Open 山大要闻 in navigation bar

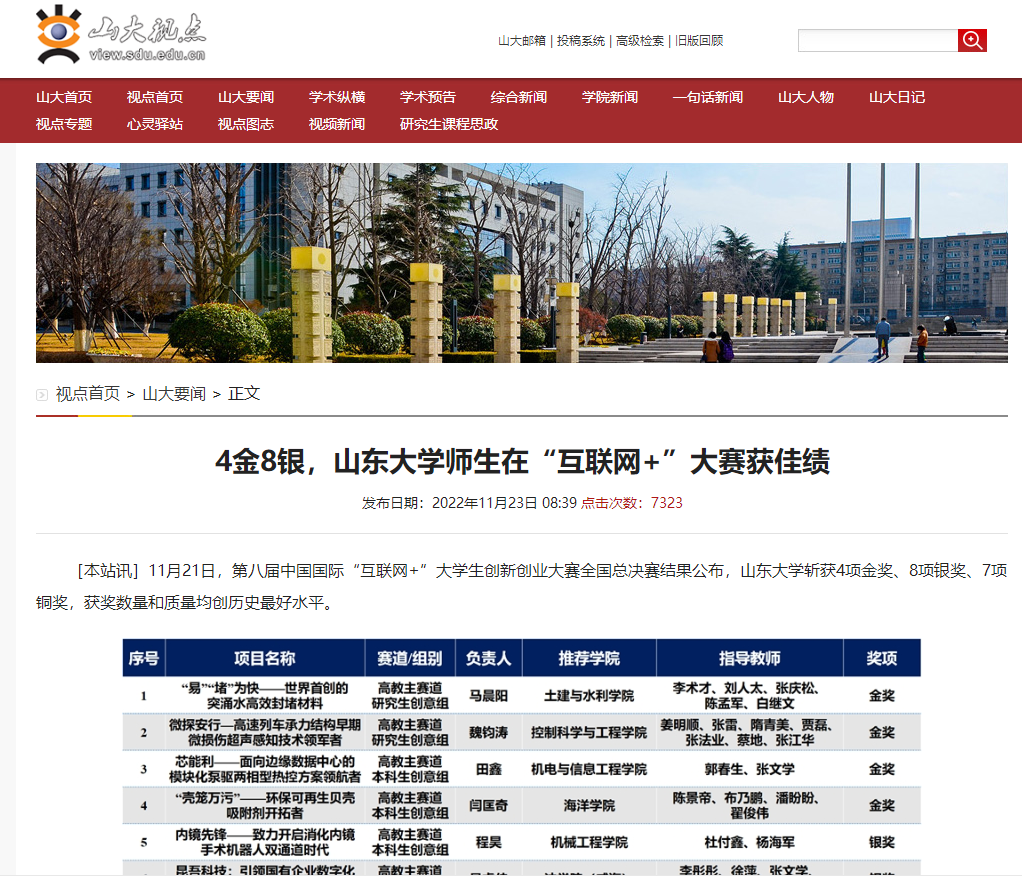246,97
